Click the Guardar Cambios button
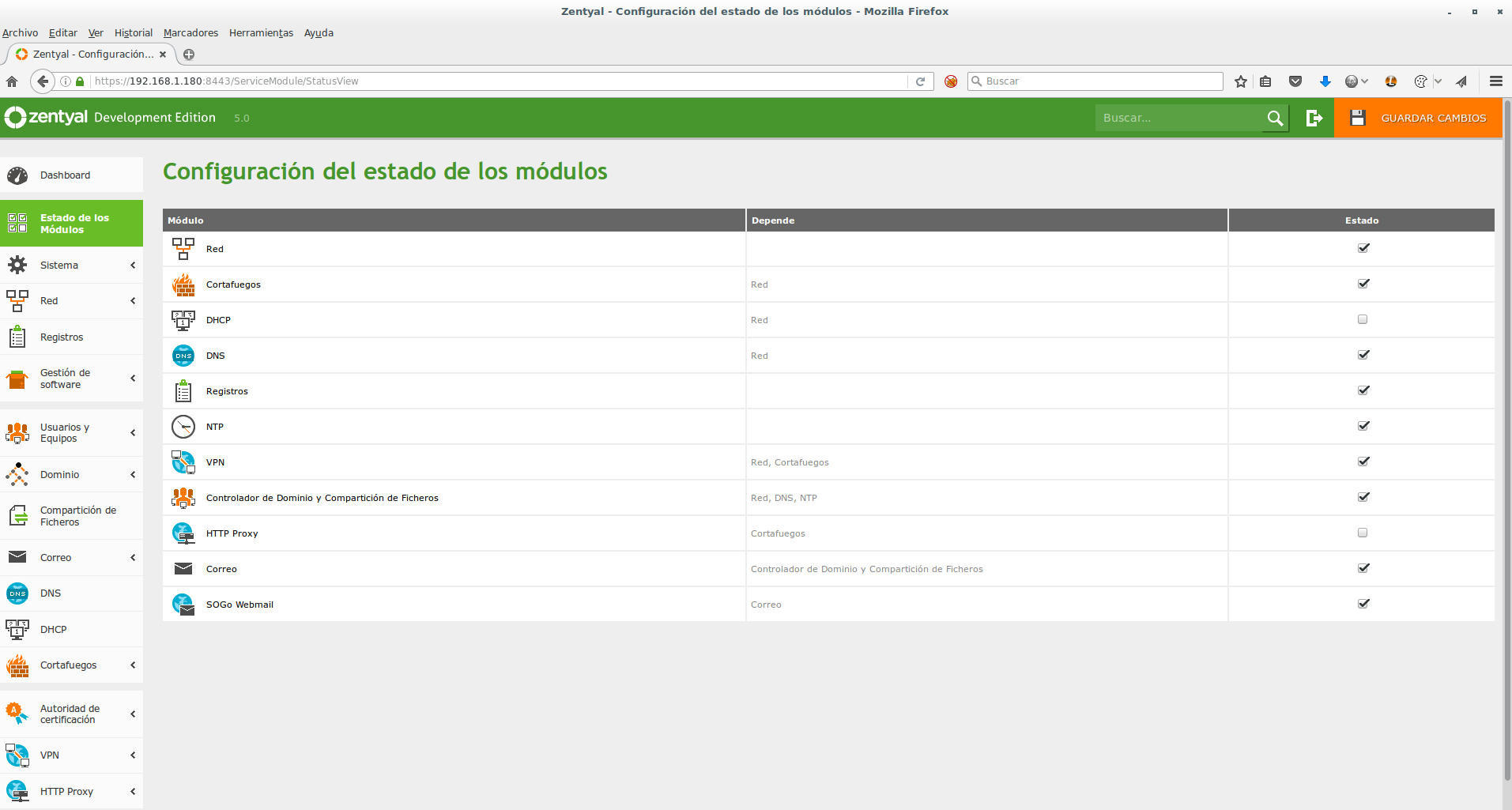The width and height of the screenshot is (1512, 810). 1418,118
